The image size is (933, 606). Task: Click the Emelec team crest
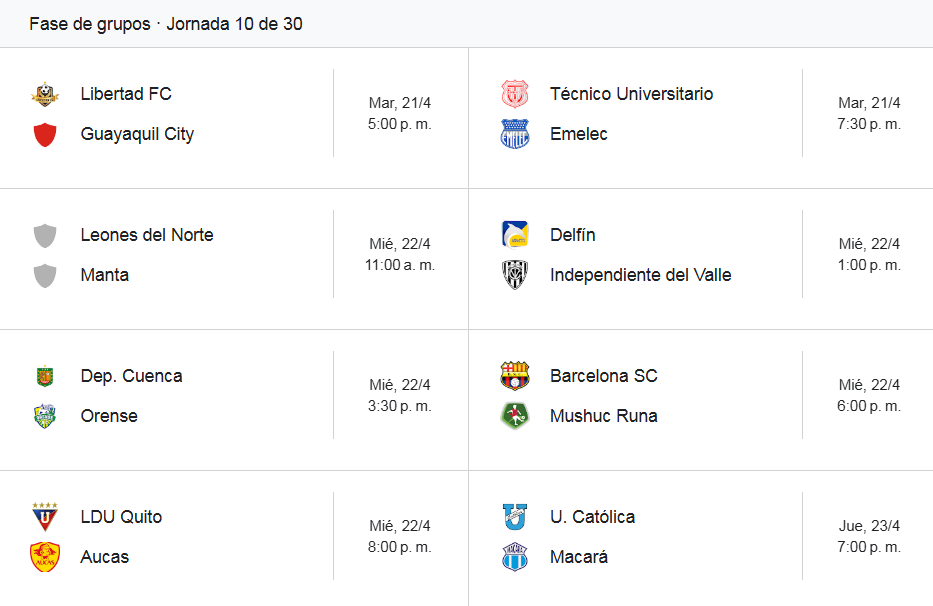click(514, 134)
